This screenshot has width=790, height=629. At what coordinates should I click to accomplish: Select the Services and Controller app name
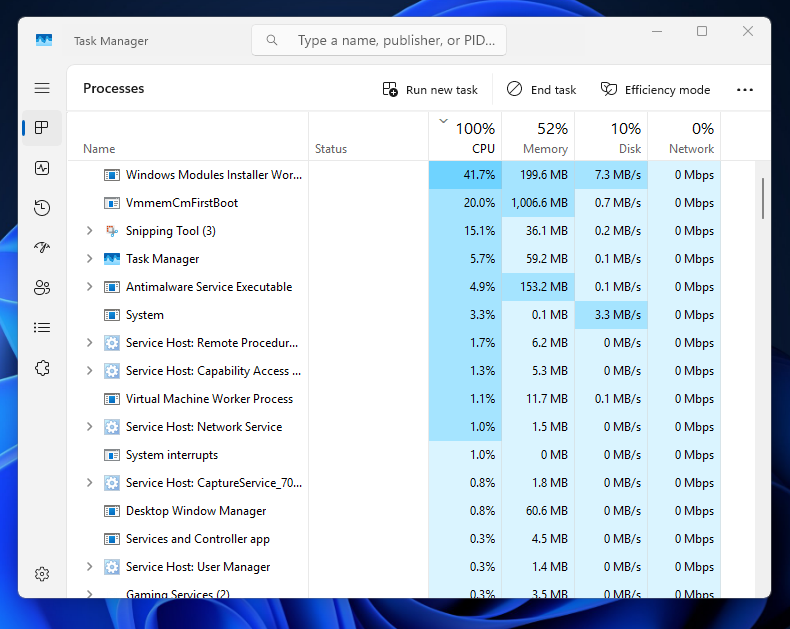click(198, 539)
